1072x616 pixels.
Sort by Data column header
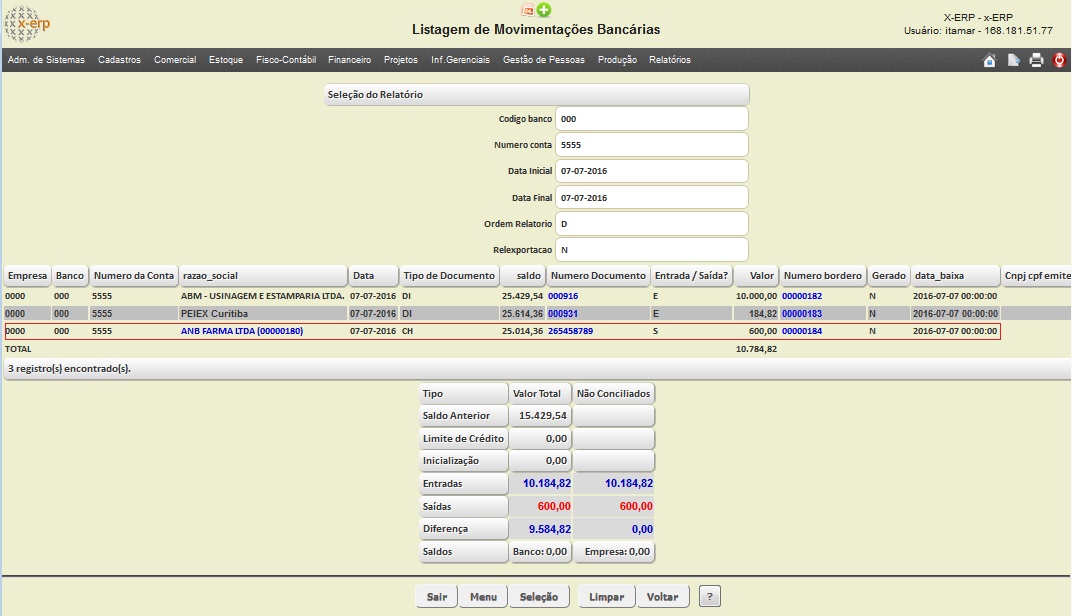[373, 276]
